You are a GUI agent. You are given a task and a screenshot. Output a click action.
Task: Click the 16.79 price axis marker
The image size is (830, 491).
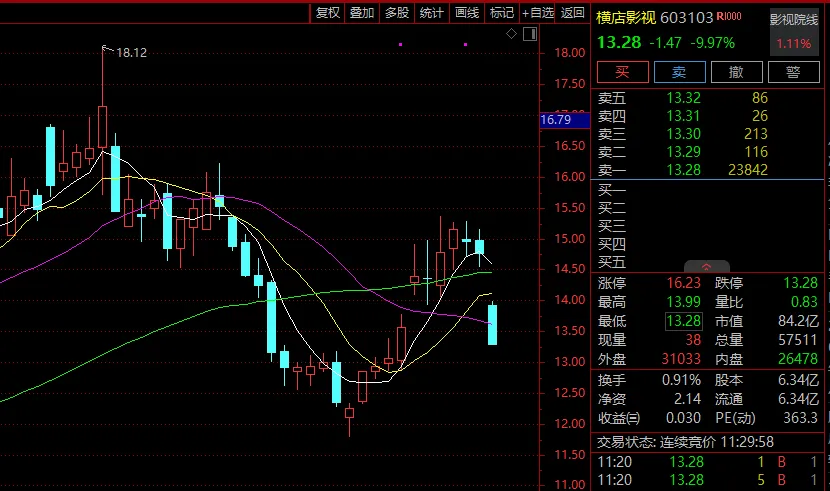(x=555, y=120)
